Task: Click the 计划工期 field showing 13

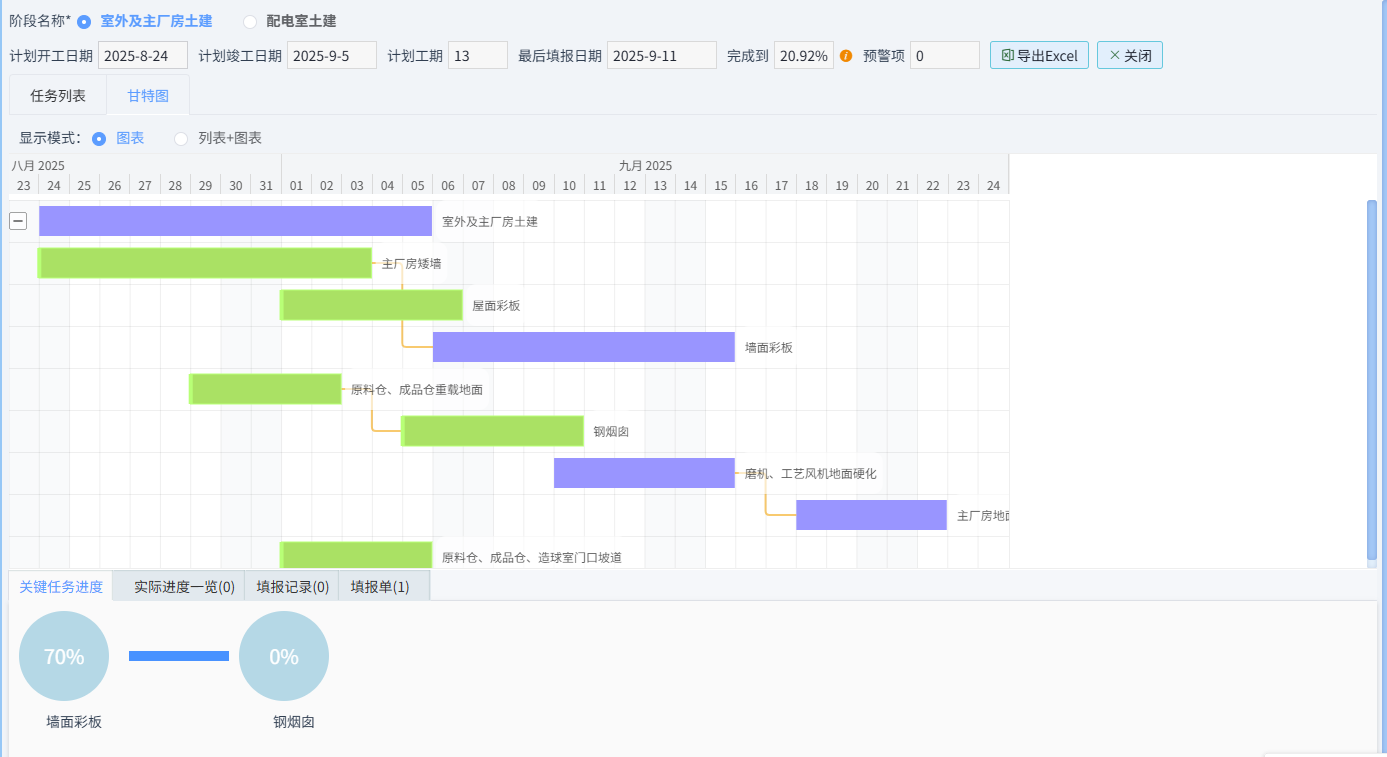Action: [478, 55]
